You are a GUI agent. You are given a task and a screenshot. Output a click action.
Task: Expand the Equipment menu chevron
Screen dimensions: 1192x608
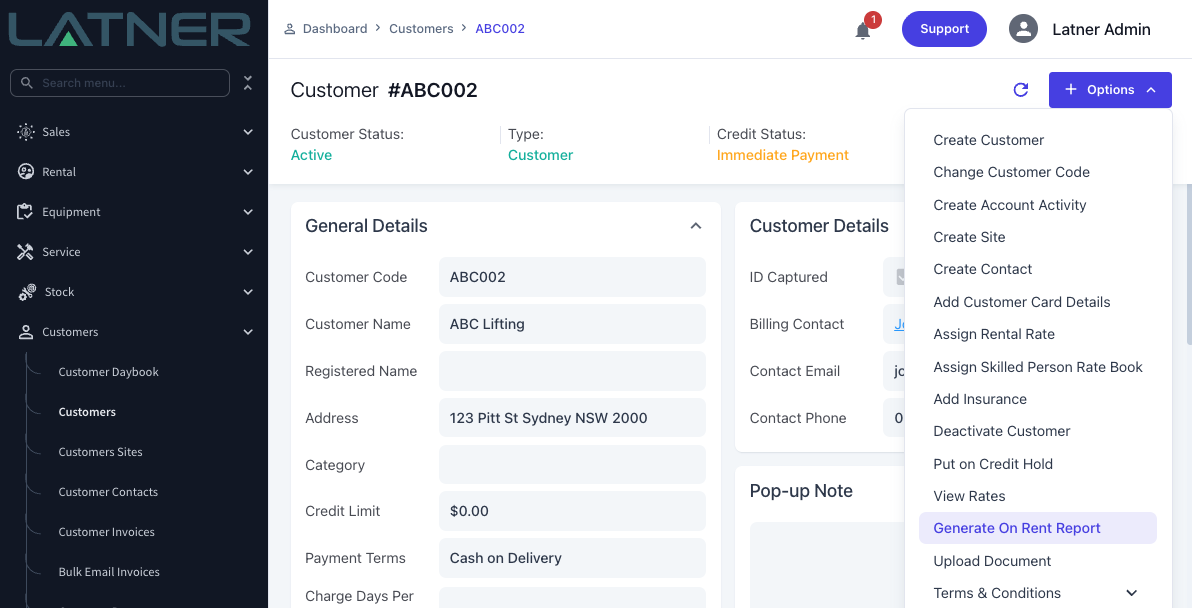248,212
